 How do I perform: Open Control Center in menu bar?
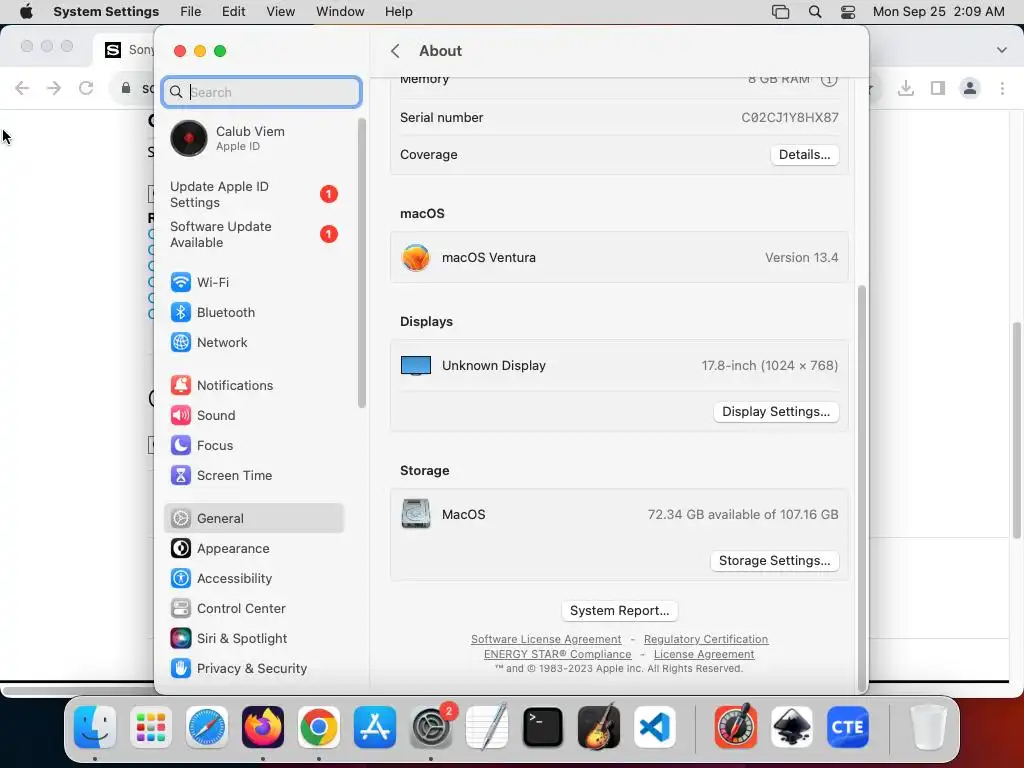click(x=848, y=12)
